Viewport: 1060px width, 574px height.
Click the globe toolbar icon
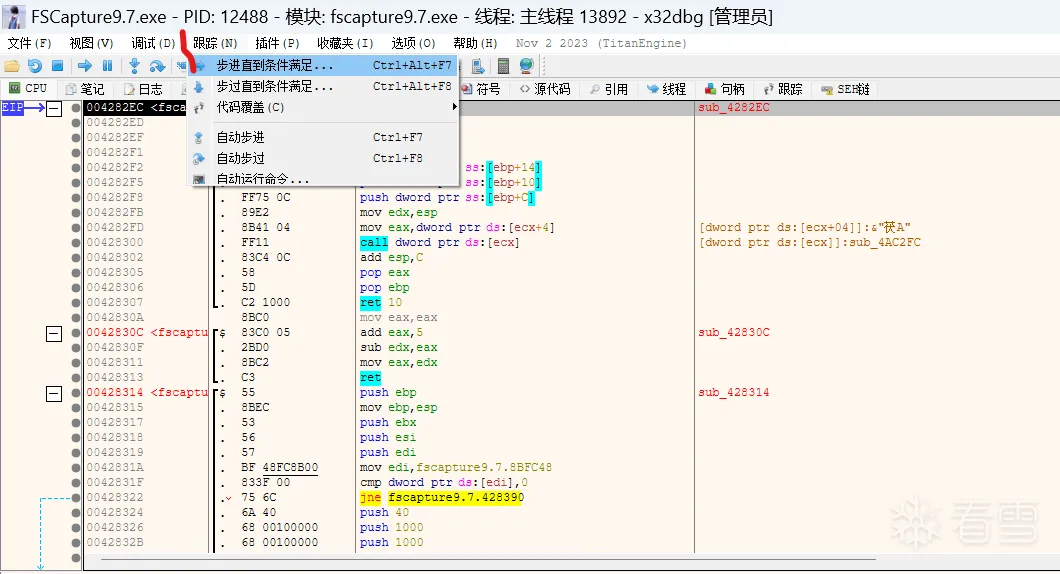[527, 66]
